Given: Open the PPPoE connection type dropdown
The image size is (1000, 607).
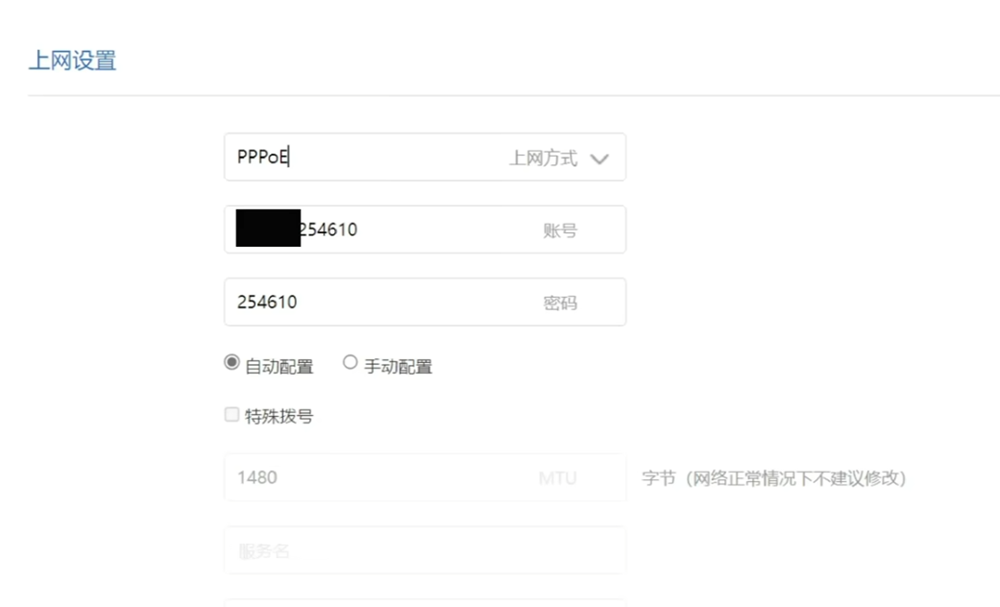Looking at the screenshot, I should pos(425,157).
